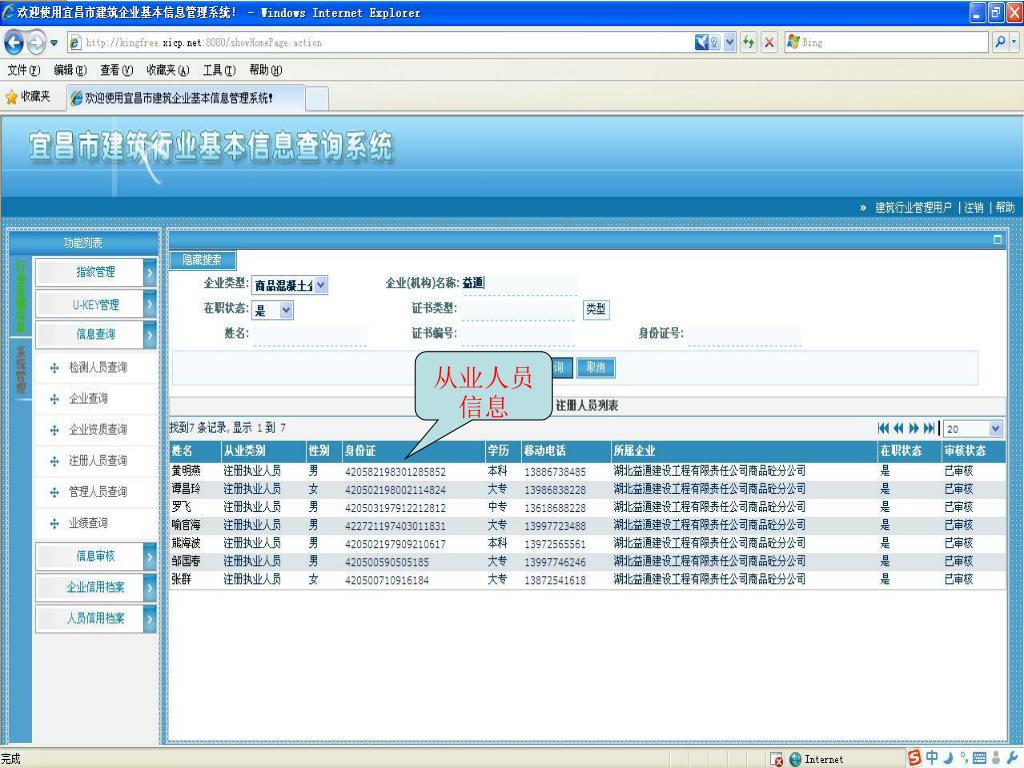Image resolution: width=1024 pixels, height=768 pixels.
Task: Expand the 信息审核 section arrow
Action: 150,556
